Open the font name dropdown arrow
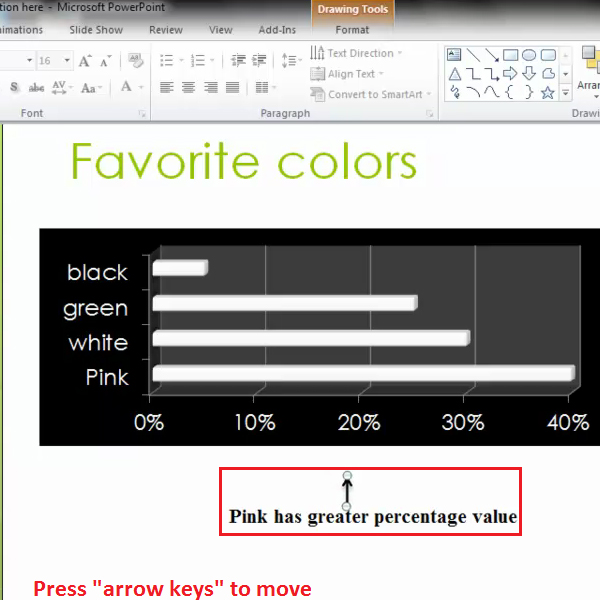 29,60
